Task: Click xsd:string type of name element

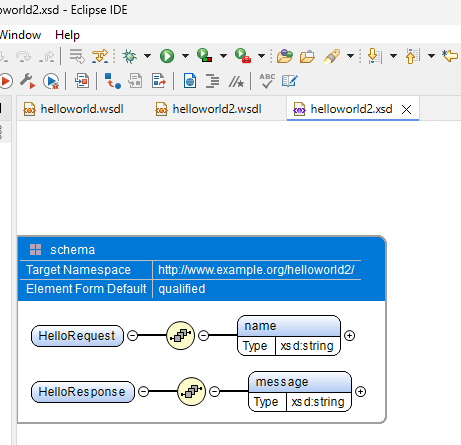Action: (x=307, y=346)
